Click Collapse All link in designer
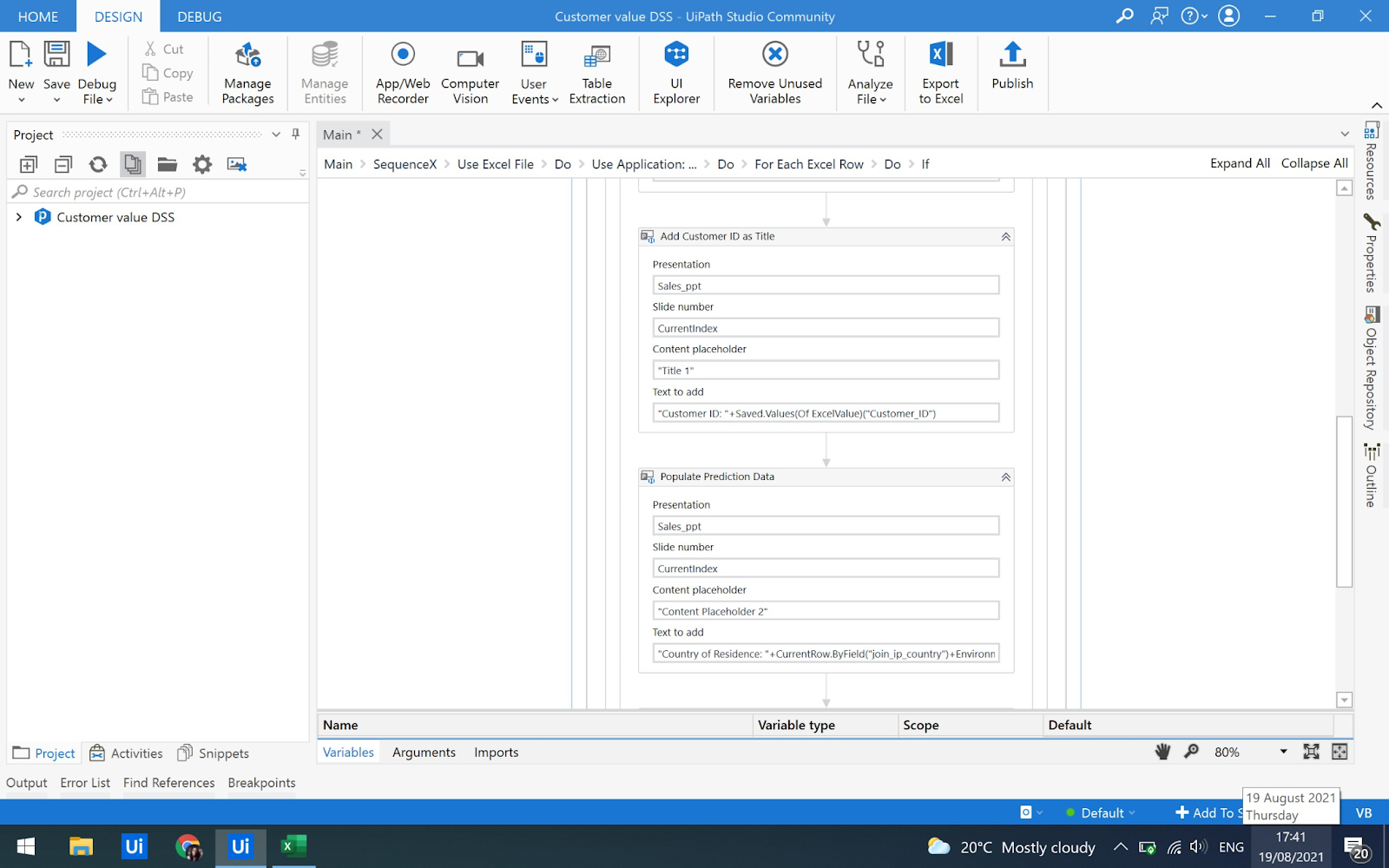The height and width of the screenshot is (868, 1389). coord(1314,163)
